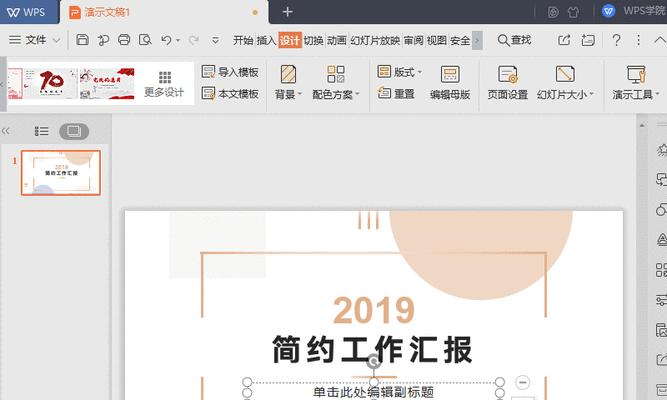Click 编辑母版 edit master icon

[450, 83]
